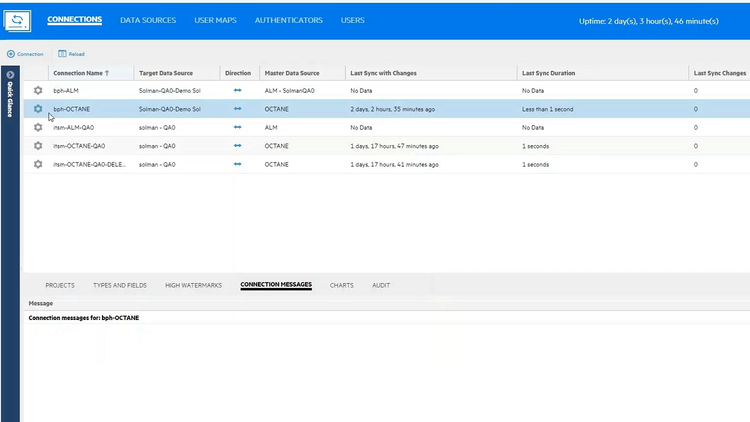This screenshot has width=750, height=422.
Task: Click '1 days, 17 hours, 41 minutes ago'
Action: pos(394,164)
